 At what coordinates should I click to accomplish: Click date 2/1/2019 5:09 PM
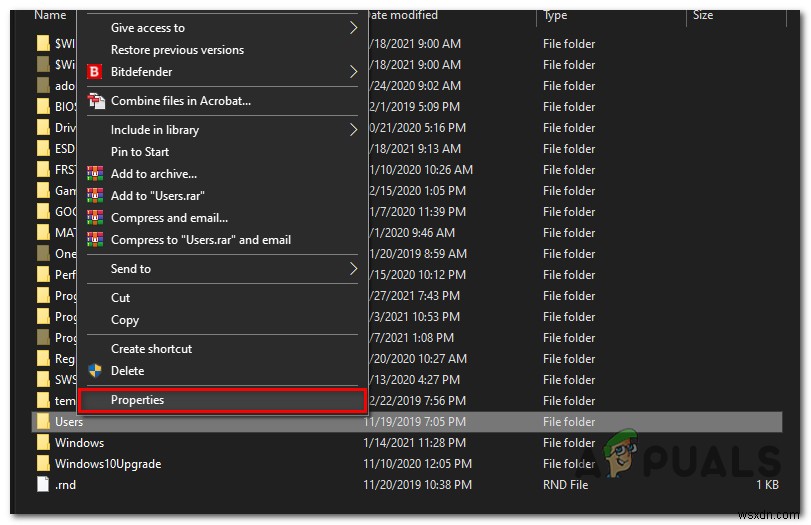(414, 107)
